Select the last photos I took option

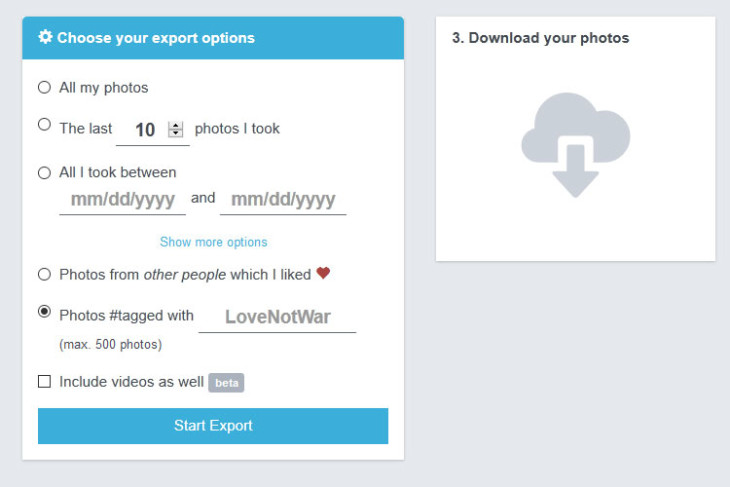pos(44,124)
